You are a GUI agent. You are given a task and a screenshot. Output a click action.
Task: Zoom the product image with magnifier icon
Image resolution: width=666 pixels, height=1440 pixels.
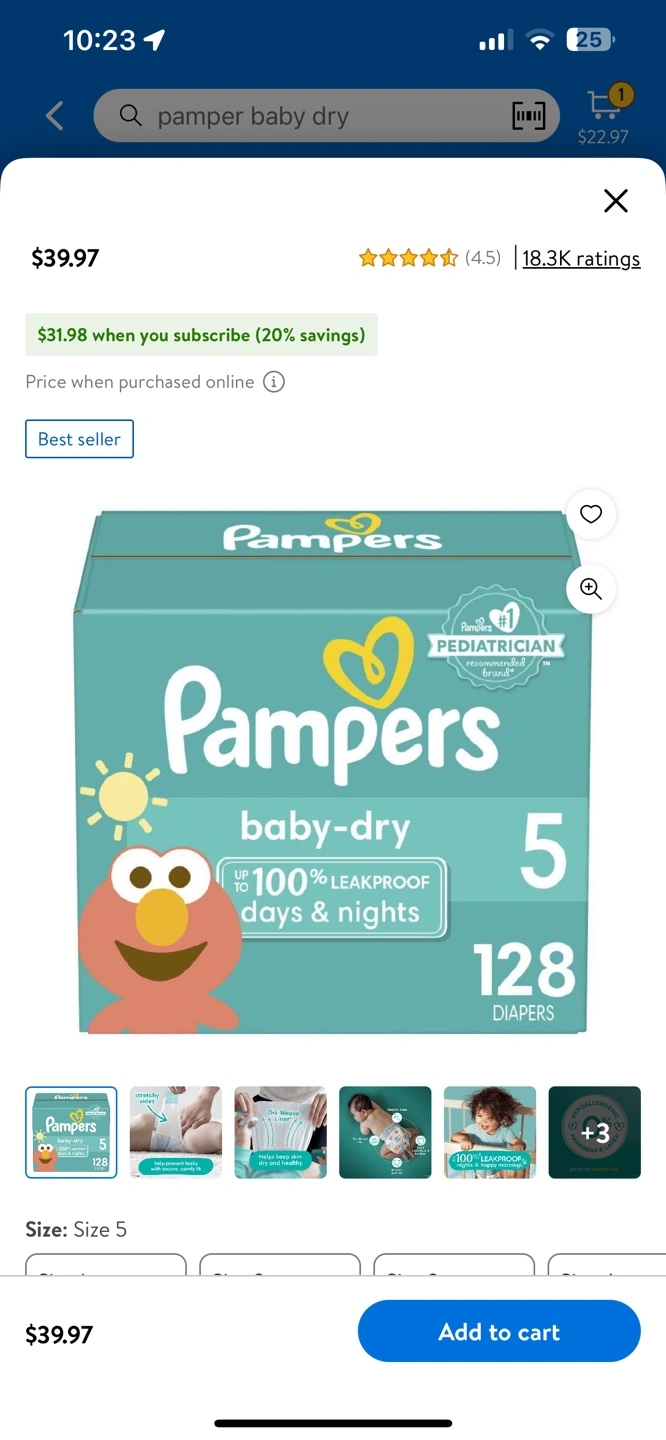coord(591,589)
